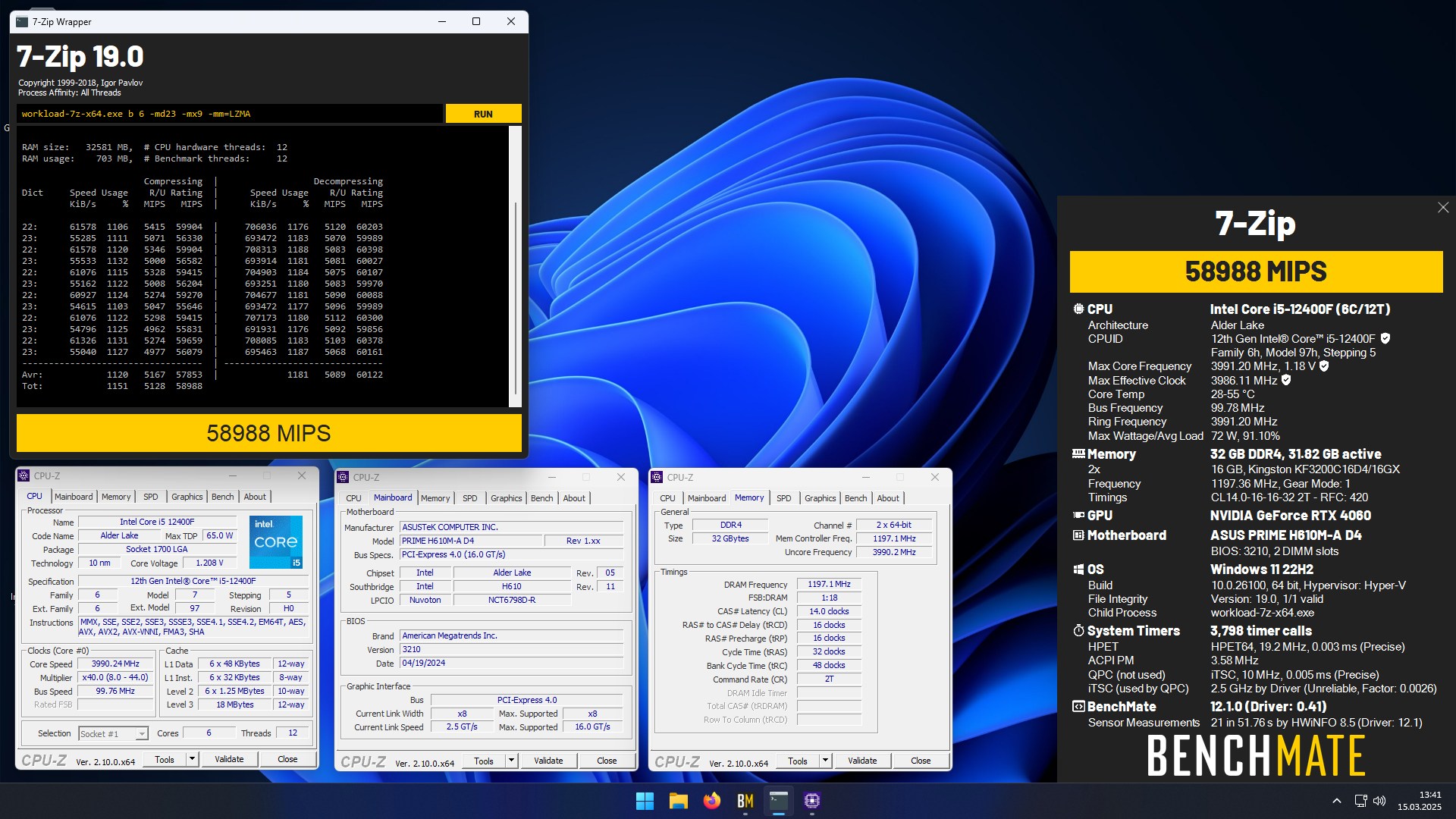
Task: Click the BenchMate BM taskbar icon
Action: 745,801
